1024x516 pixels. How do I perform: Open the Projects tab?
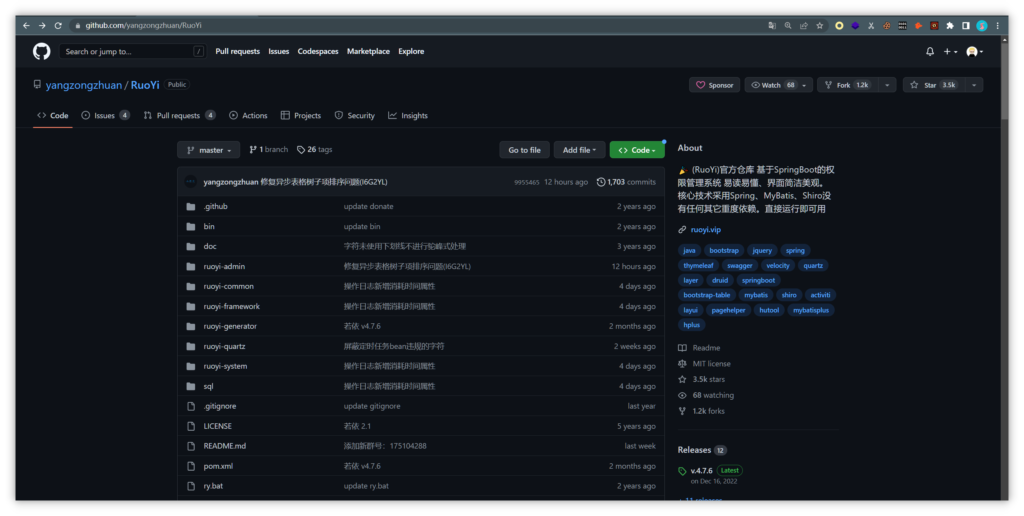point(301,116)
